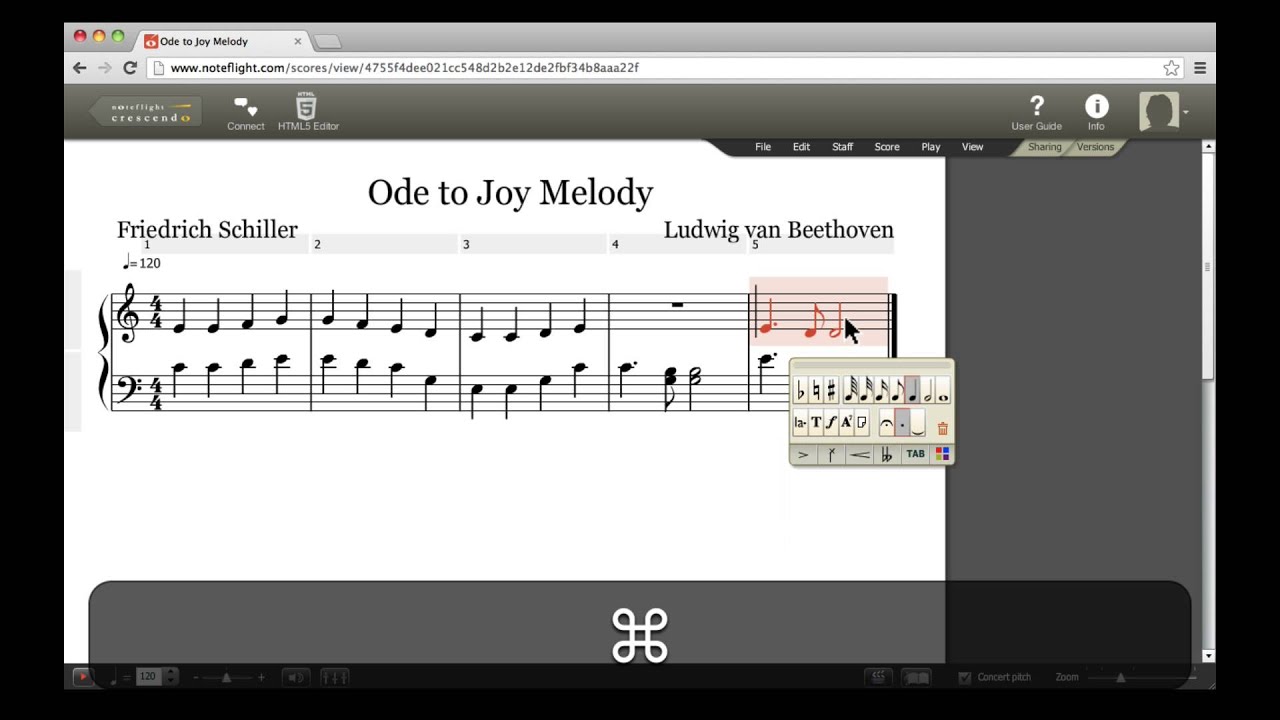The height and width of the screenshot is (720, 1280).
Task: Open the Score menu
Action: 887,147
